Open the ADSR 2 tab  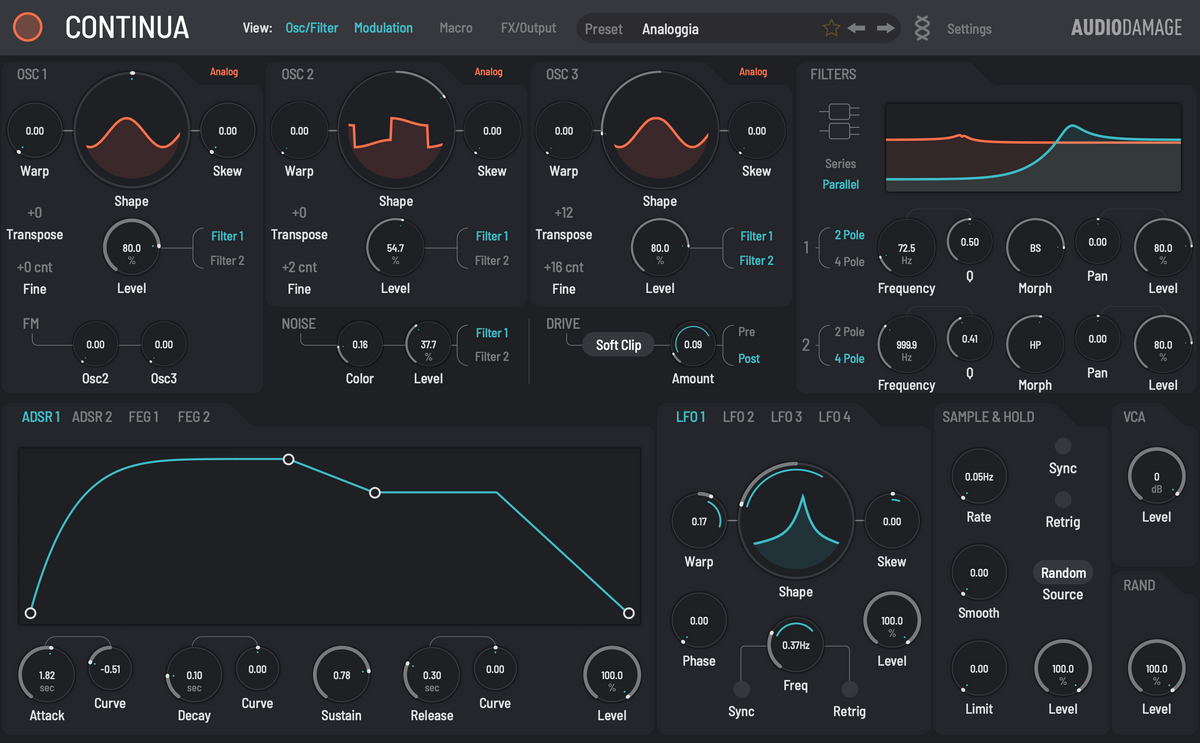(92, 417)
